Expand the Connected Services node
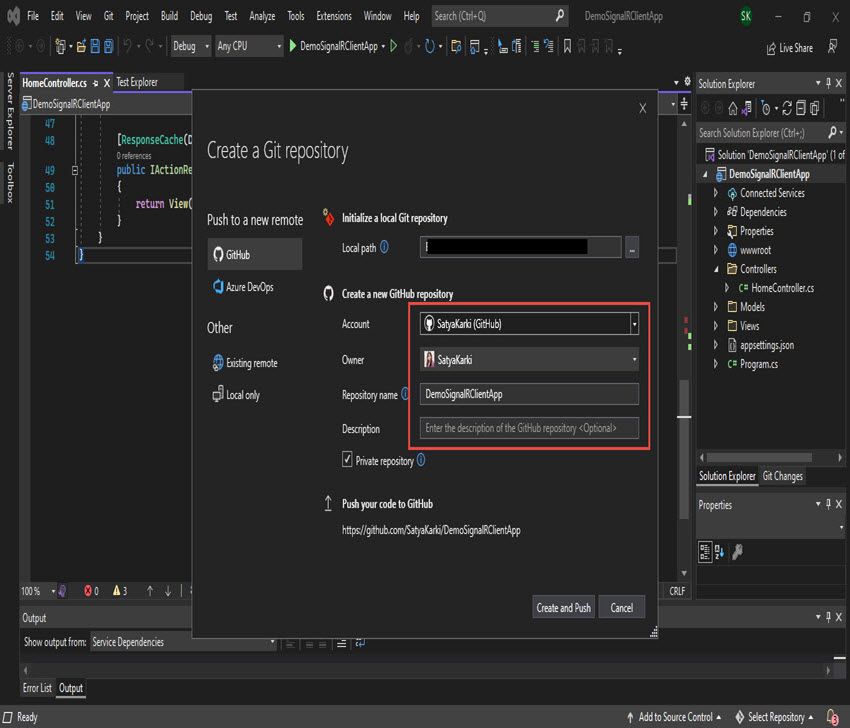This screenshot has width=850, height=728. click(716, 192)
